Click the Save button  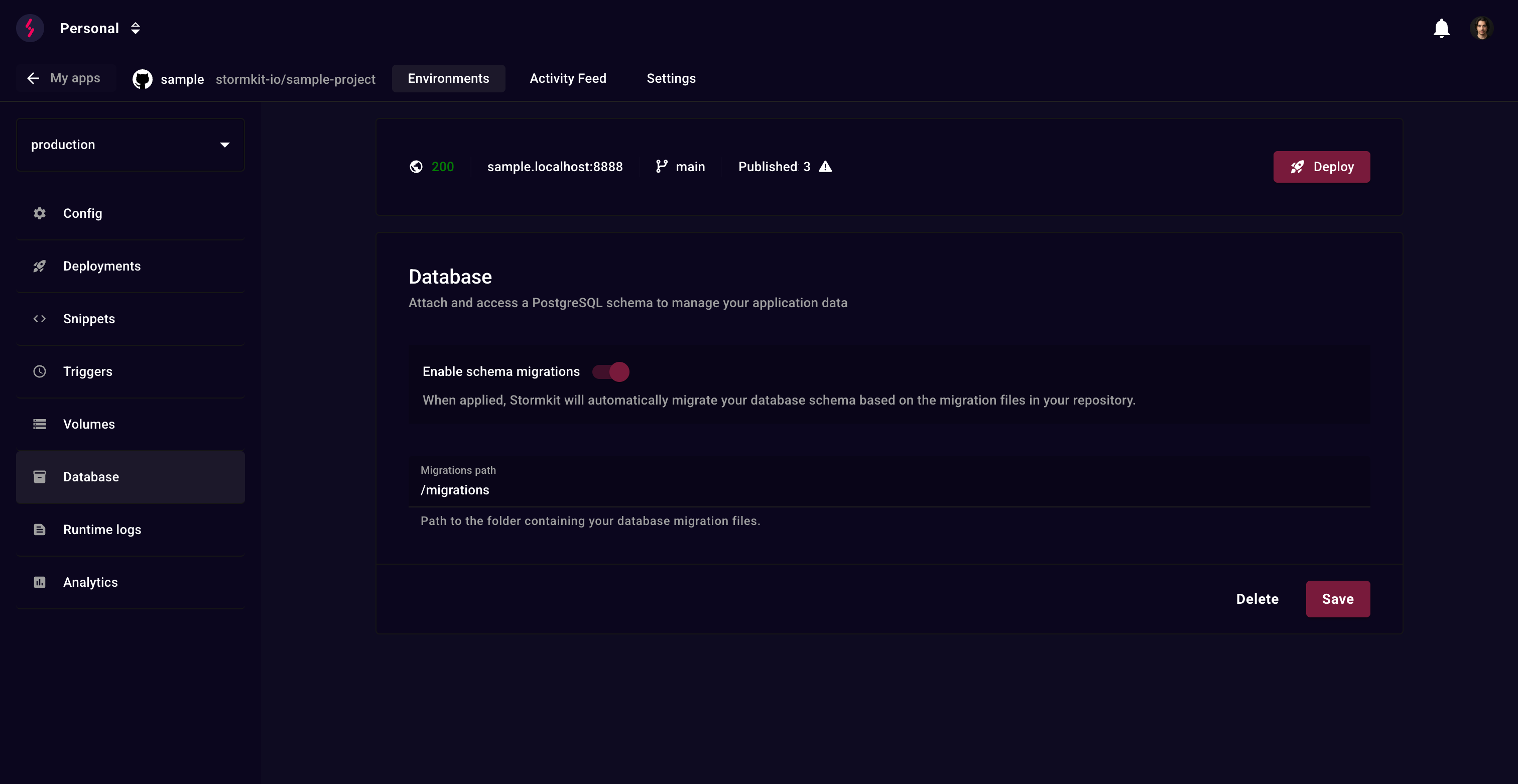[1337, 599]
